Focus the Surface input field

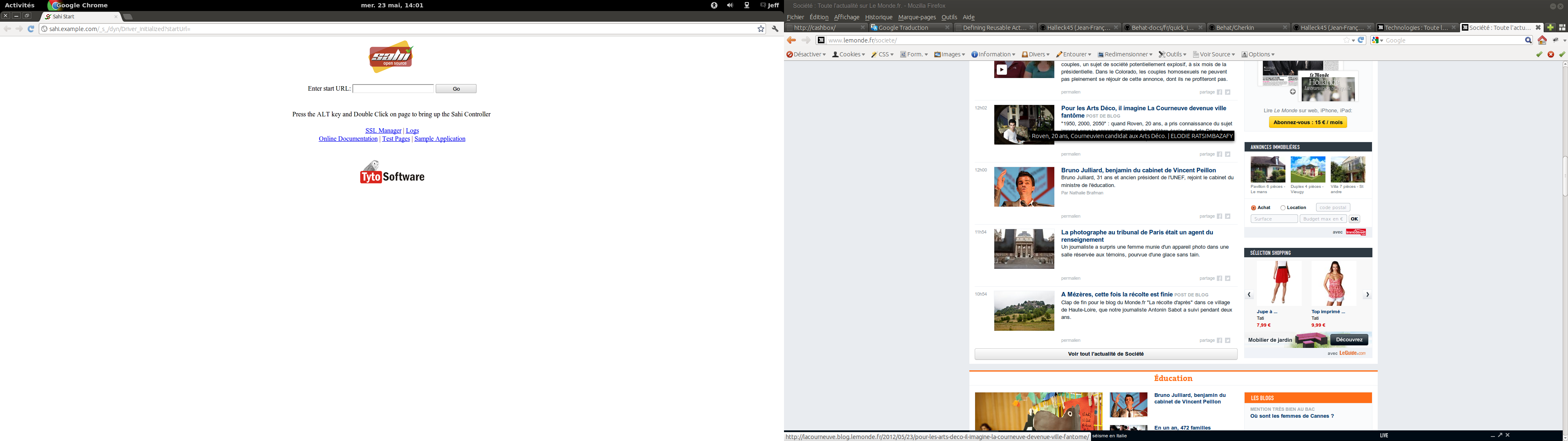point(1274,219)
